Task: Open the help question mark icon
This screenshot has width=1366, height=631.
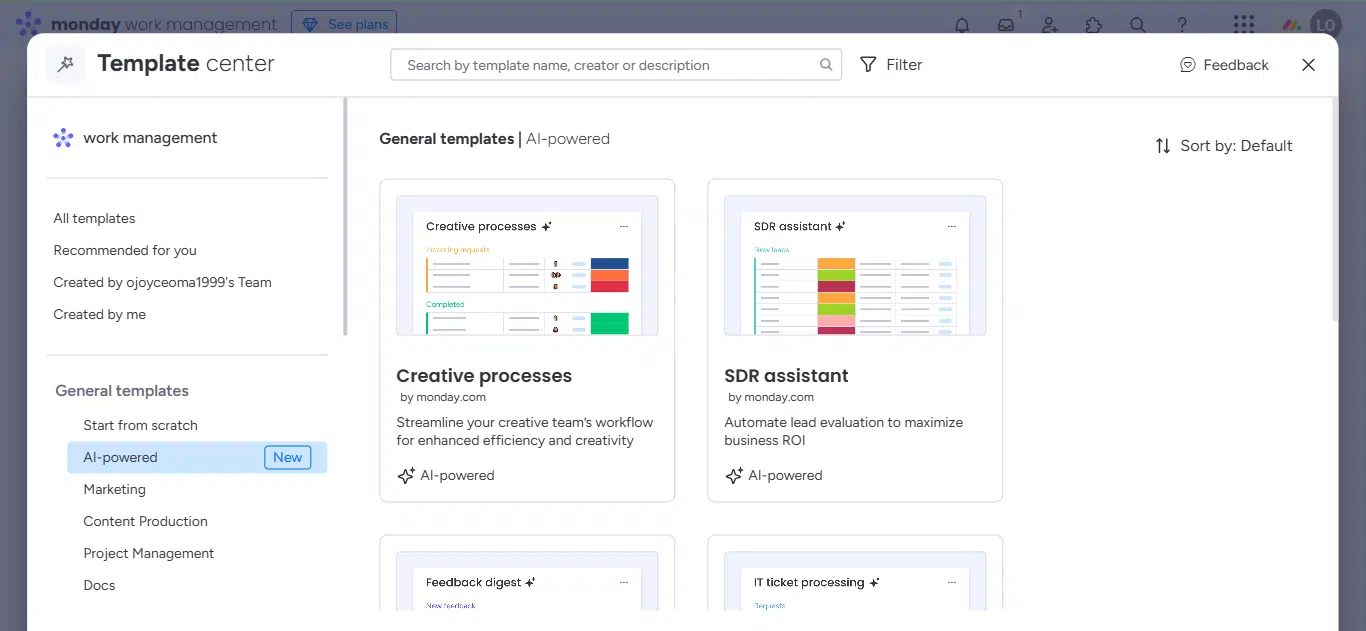Action: coord(1182,25)
